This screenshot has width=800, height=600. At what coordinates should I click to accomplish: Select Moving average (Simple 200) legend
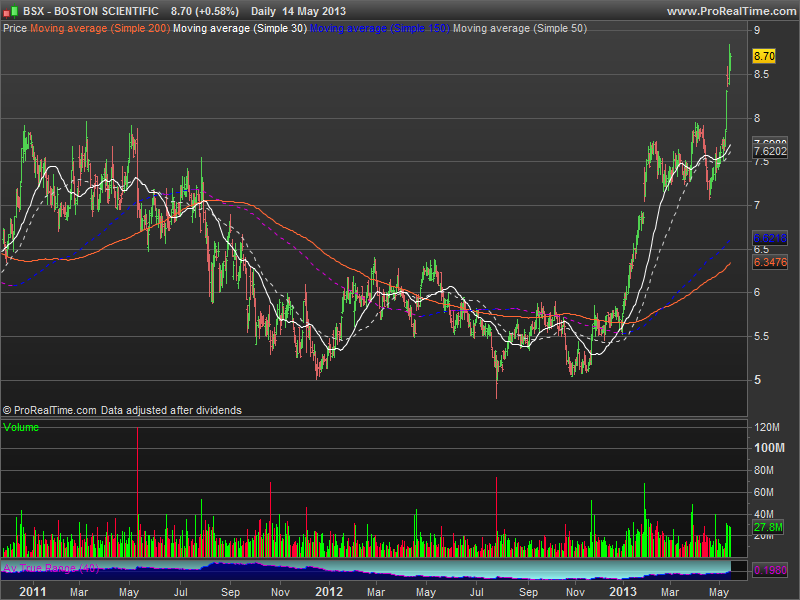pos(100,29)
